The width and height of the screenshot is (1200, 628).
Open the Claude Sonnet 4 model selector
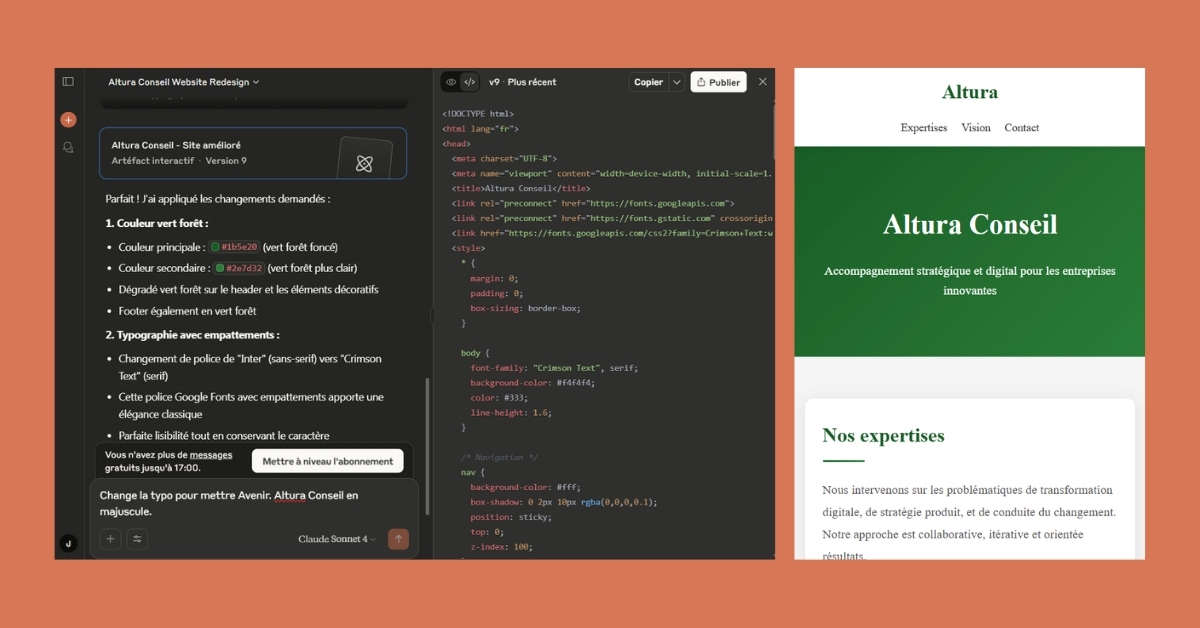pyautogui.click(x=336, y=539)
